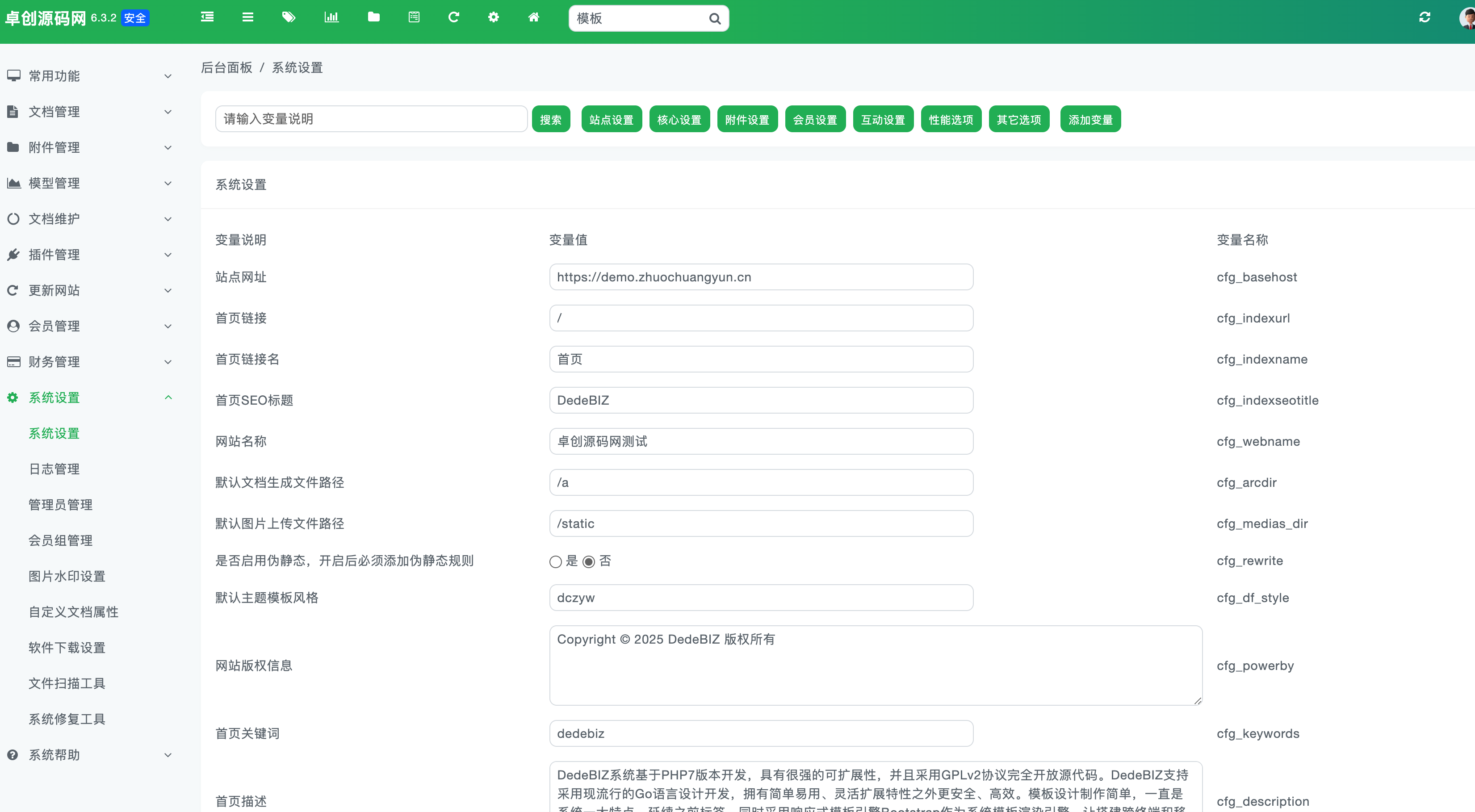Viewport: 1475px width, 812px height.
Task: Click the sync arrows icon at top right
Action: (x=1425, y=17)
